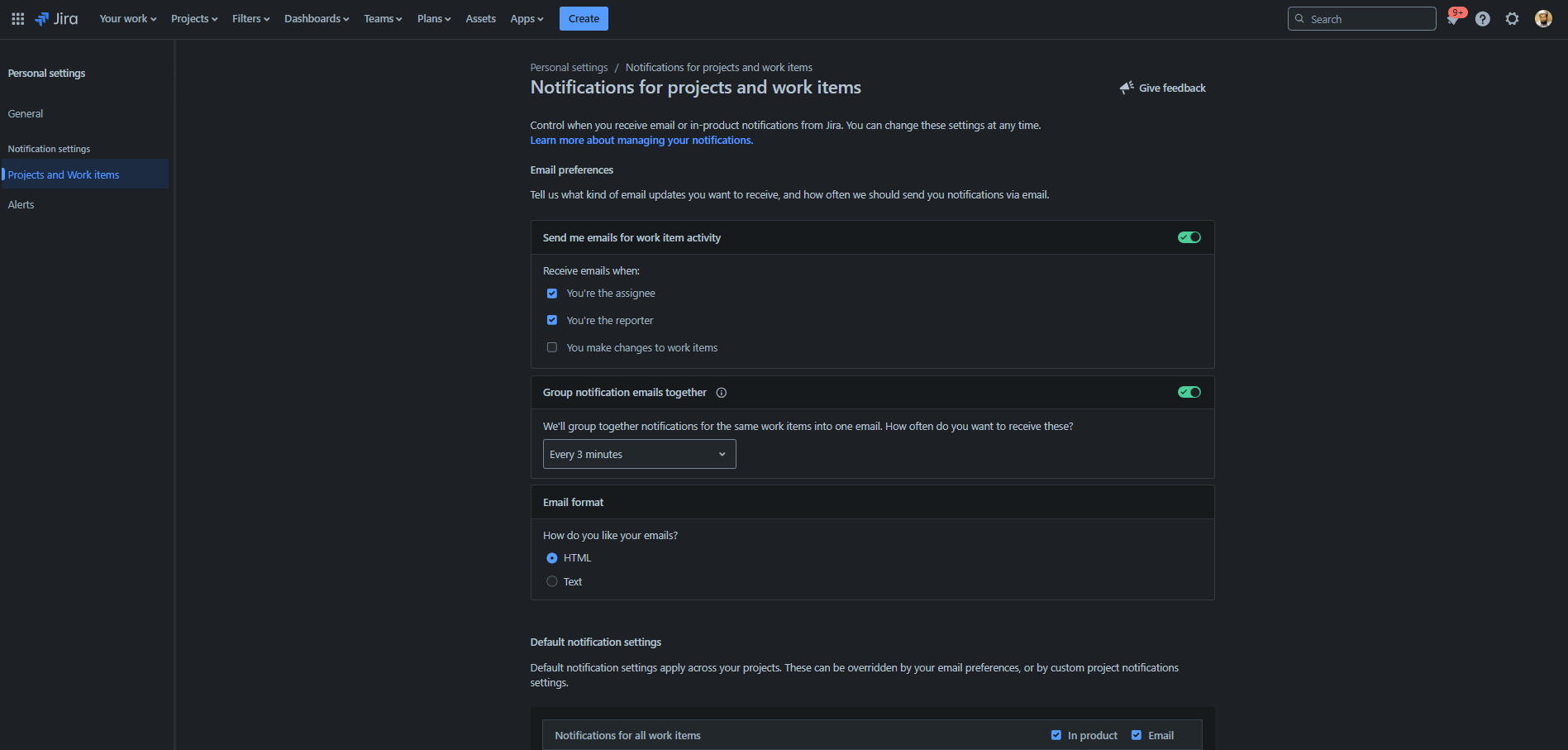Screen dimensions: 1568x750
Task: Open the notifications bell icon
Action: click(1453, 19)
